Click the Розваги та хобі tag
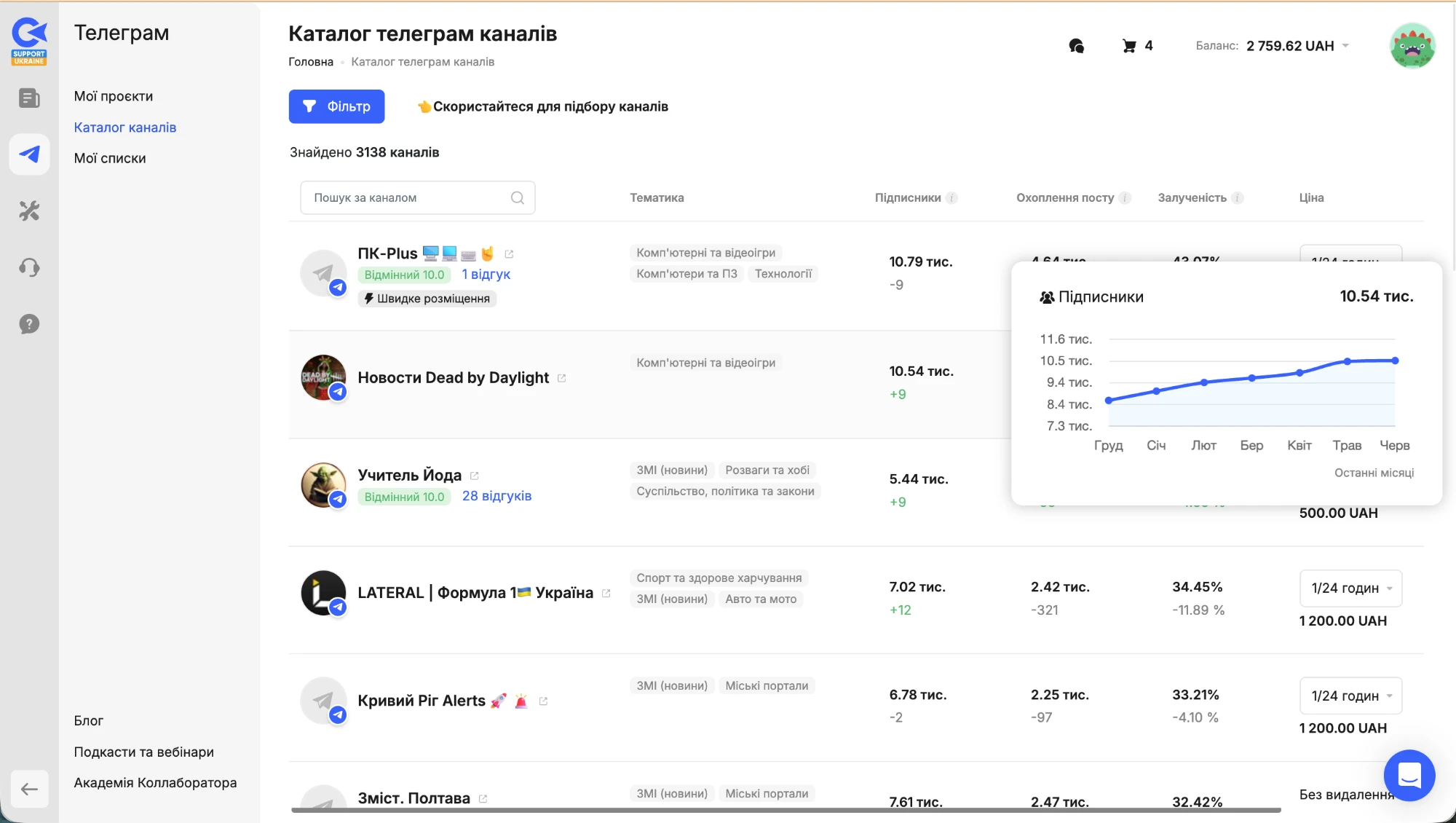Viewport: 1456px width, 823px height. point(767,470)
